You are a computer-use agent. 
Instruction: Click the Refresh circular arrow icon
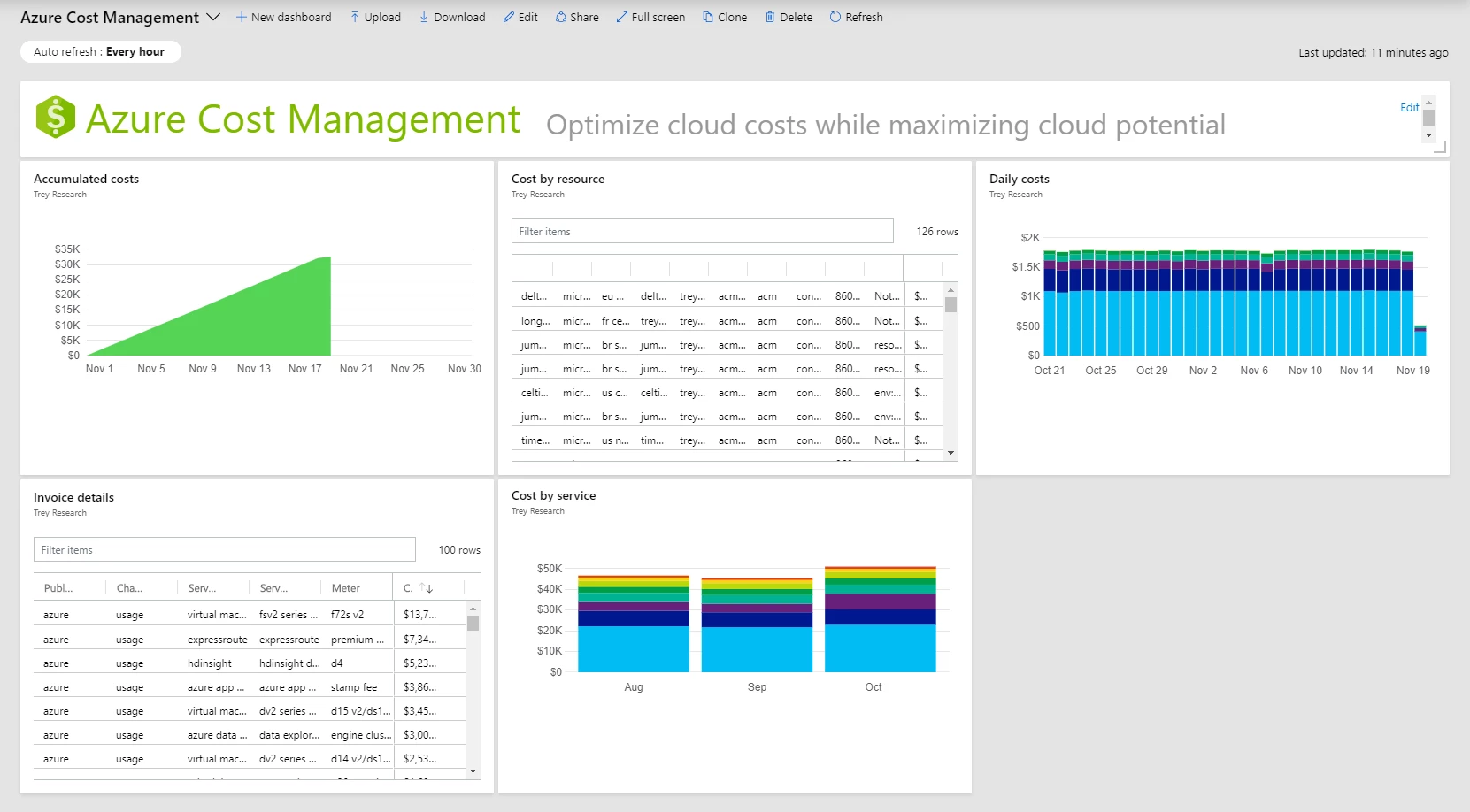(x=835, y=17)
